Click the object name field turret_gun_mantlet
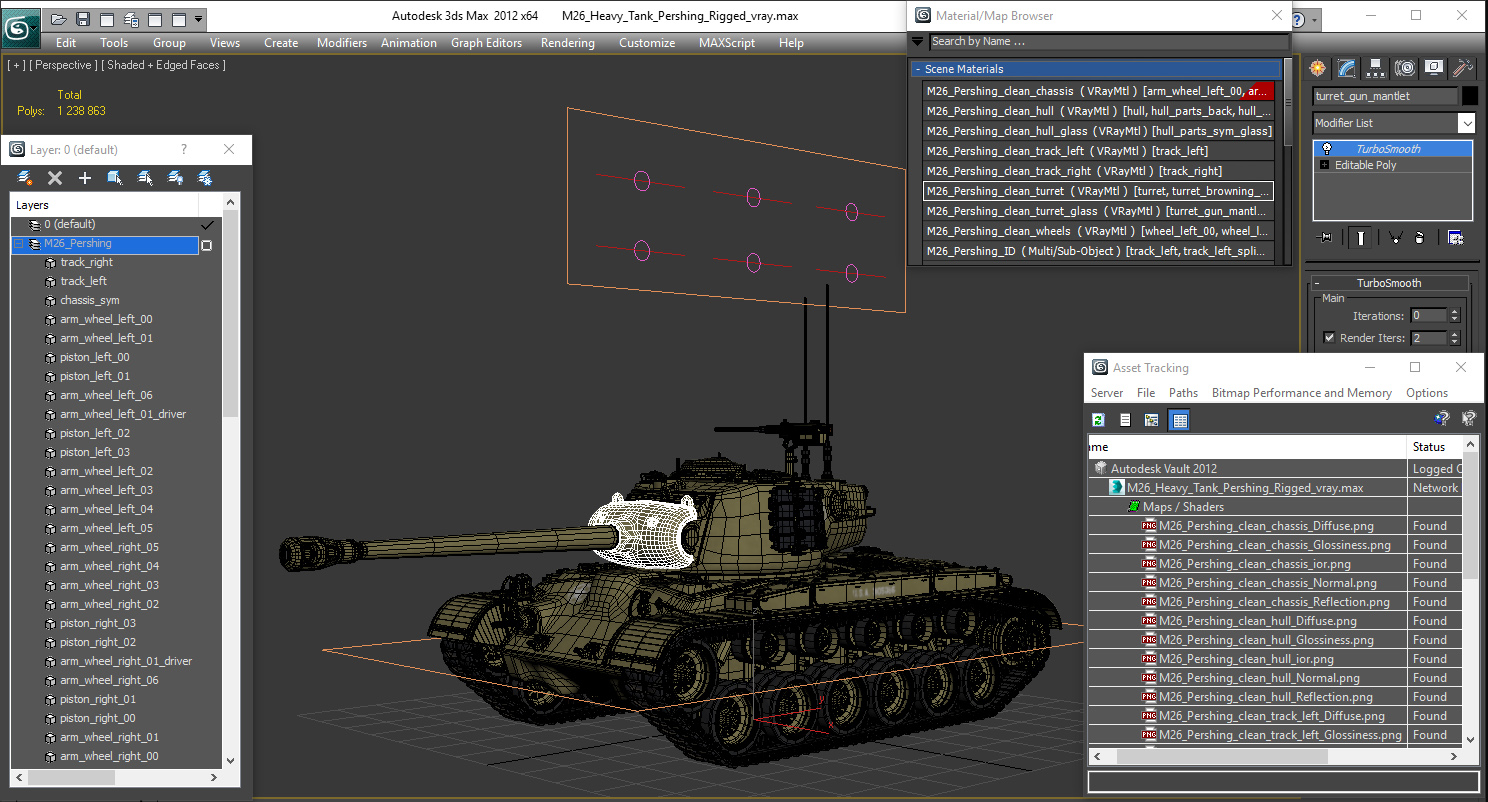Screen dimensions: 1488x802 [x=1385, y=96]
